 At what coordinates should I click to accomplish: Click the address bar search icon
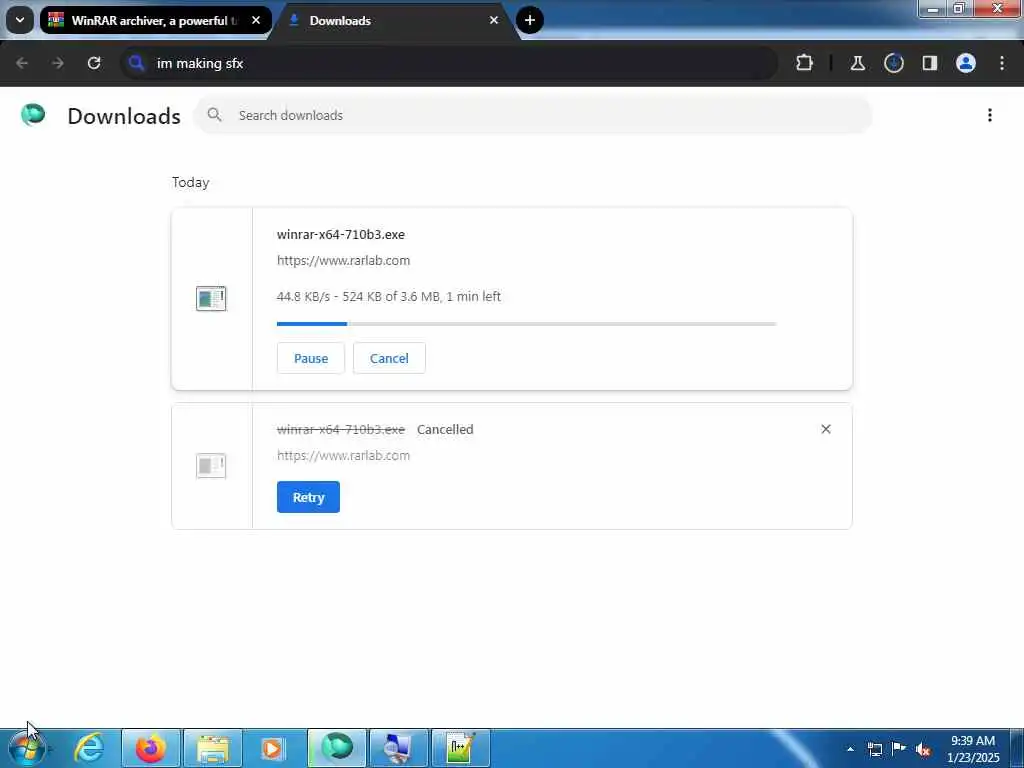tap(136, 63)
